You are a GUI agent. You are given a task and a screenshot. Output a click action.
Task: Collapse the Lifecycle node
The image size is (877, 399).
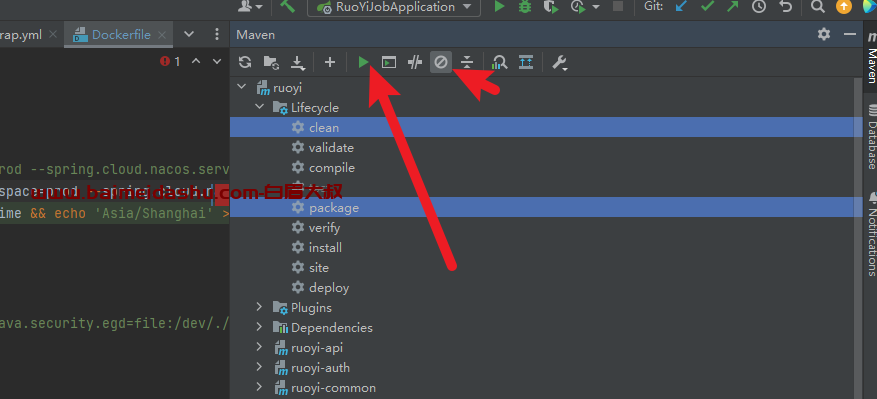[x=259, y=107]
